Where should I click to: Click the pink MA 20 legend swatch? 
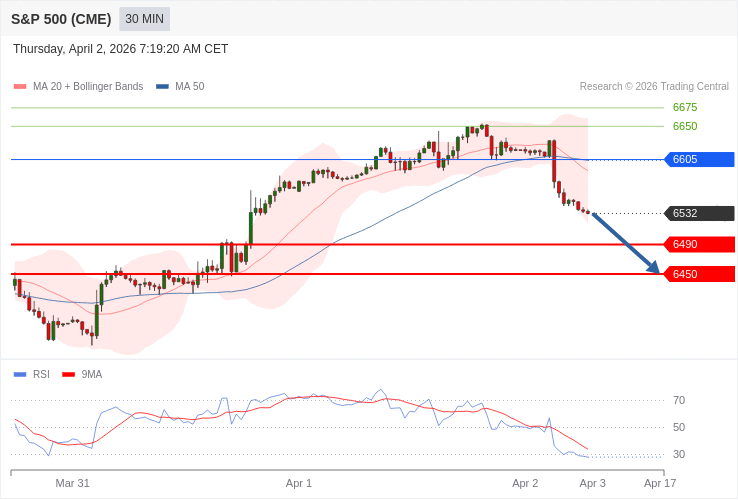(20, 87)
